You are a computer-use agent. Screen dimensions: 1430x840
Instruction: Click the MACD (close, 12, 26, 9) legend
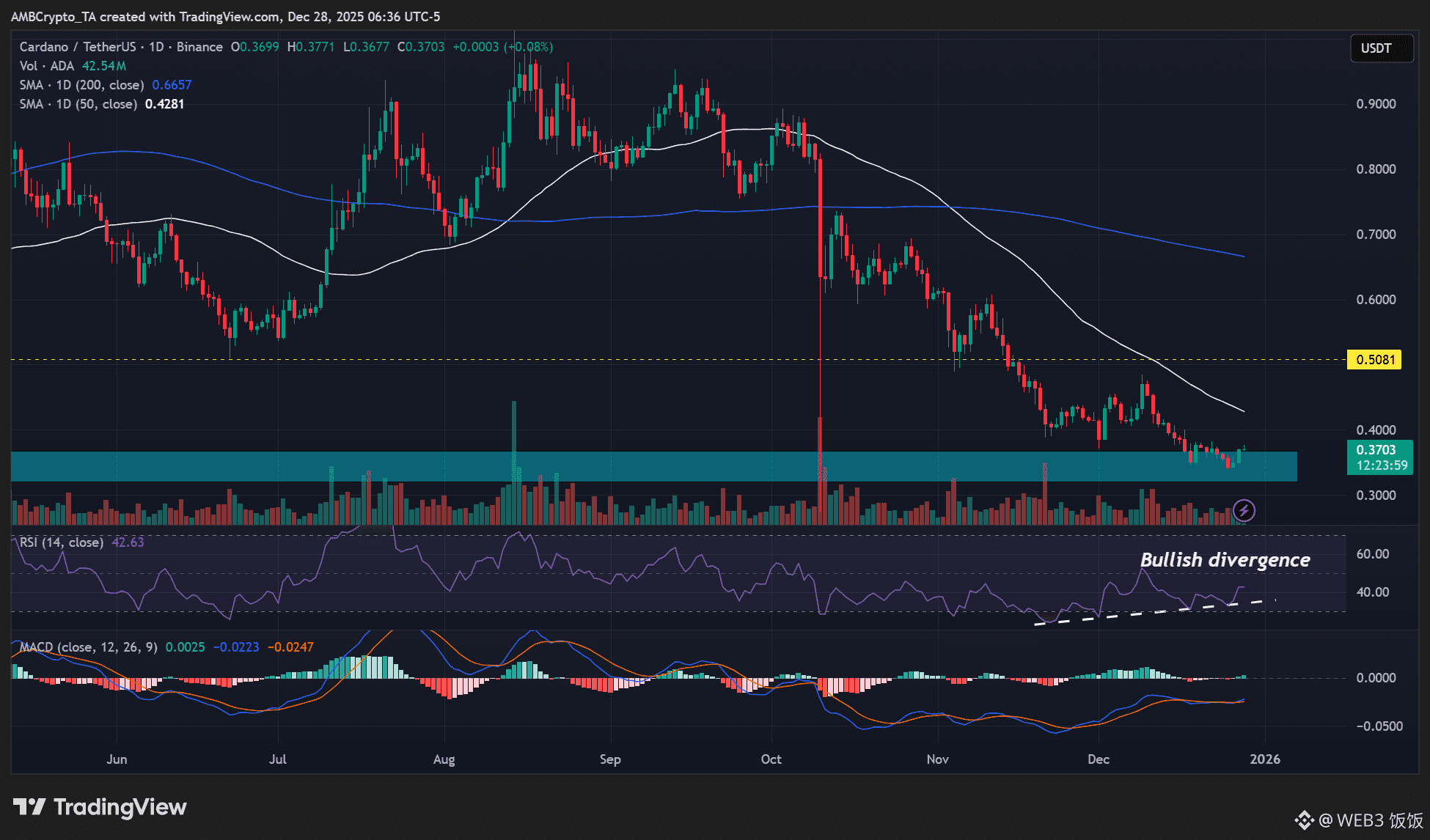pos(88,647)
